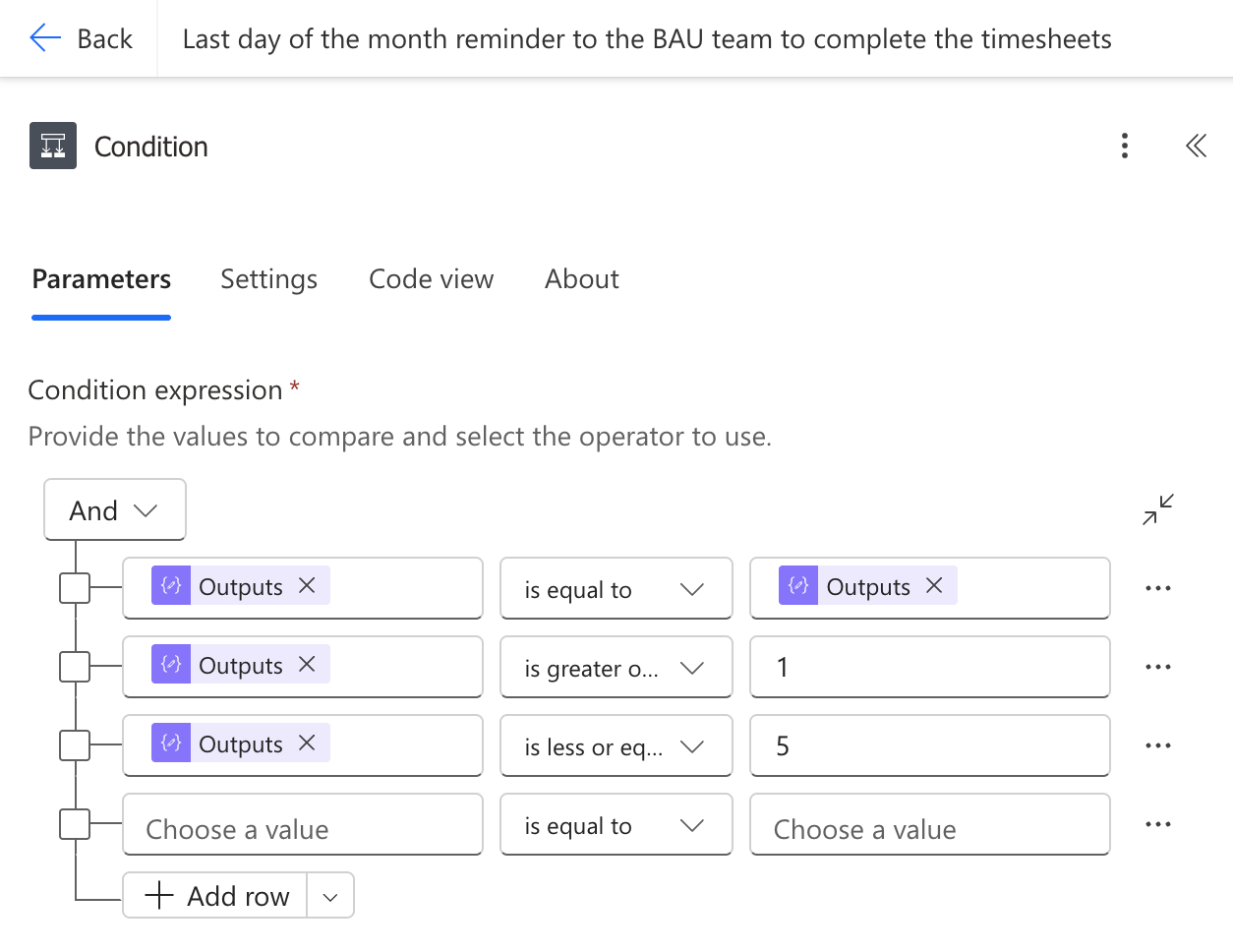
Task: Collapse the panel with double chevron icon
Action: click(x=1196, y=147)
